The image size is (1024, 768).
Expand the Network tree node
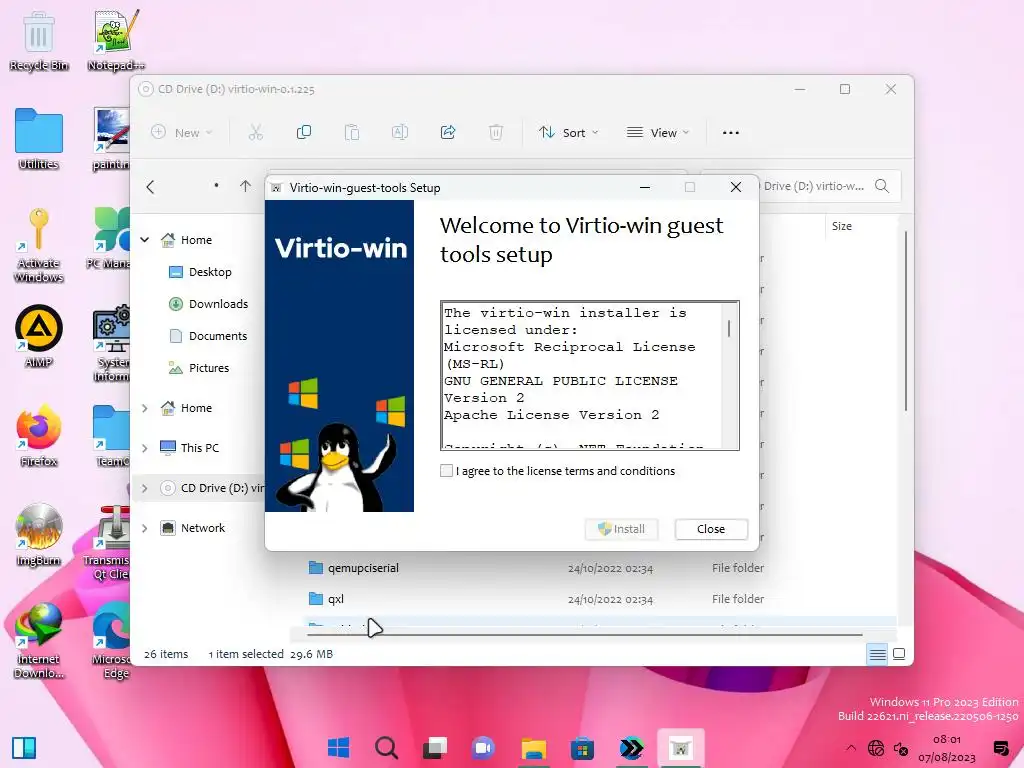coord(144,528)
